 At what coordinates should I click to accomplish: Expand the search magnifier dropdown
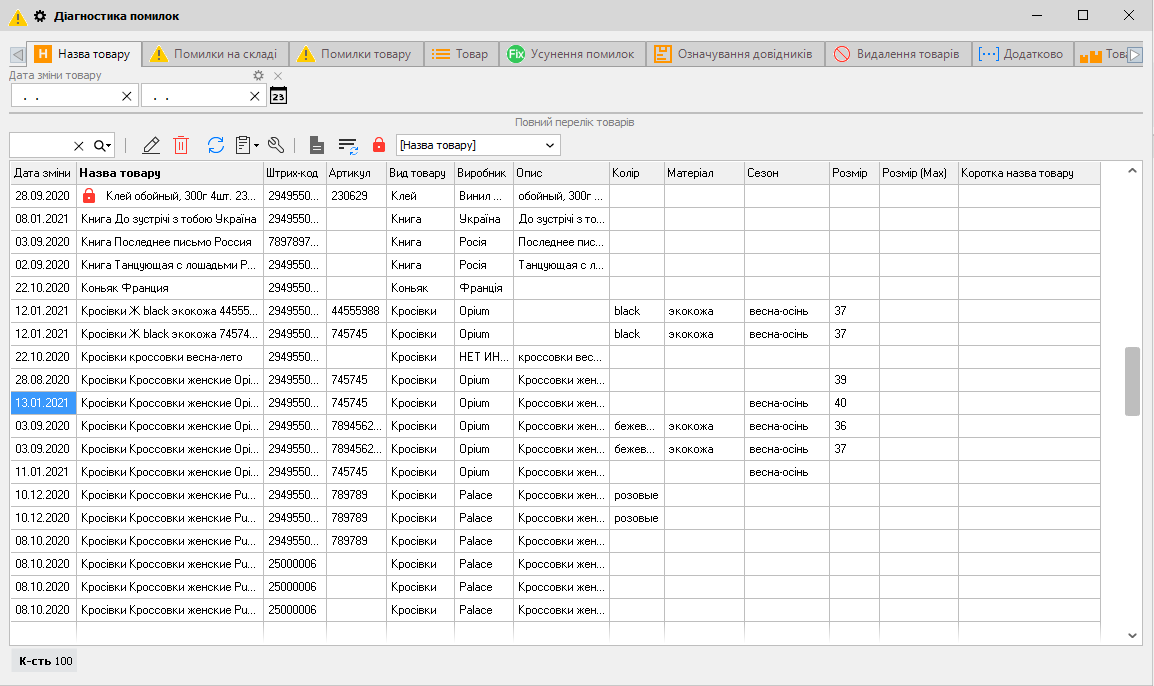[103, 145]
